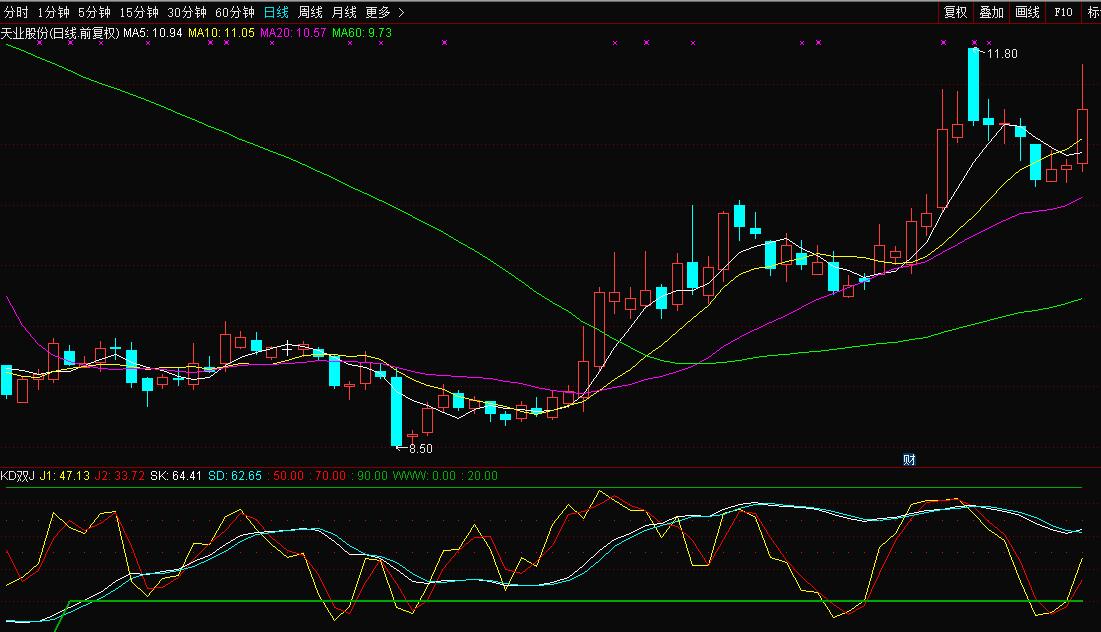This screenshot has height=632, width=1101.
Task: Click the 财 financial event icon
Action: [909, 460]
